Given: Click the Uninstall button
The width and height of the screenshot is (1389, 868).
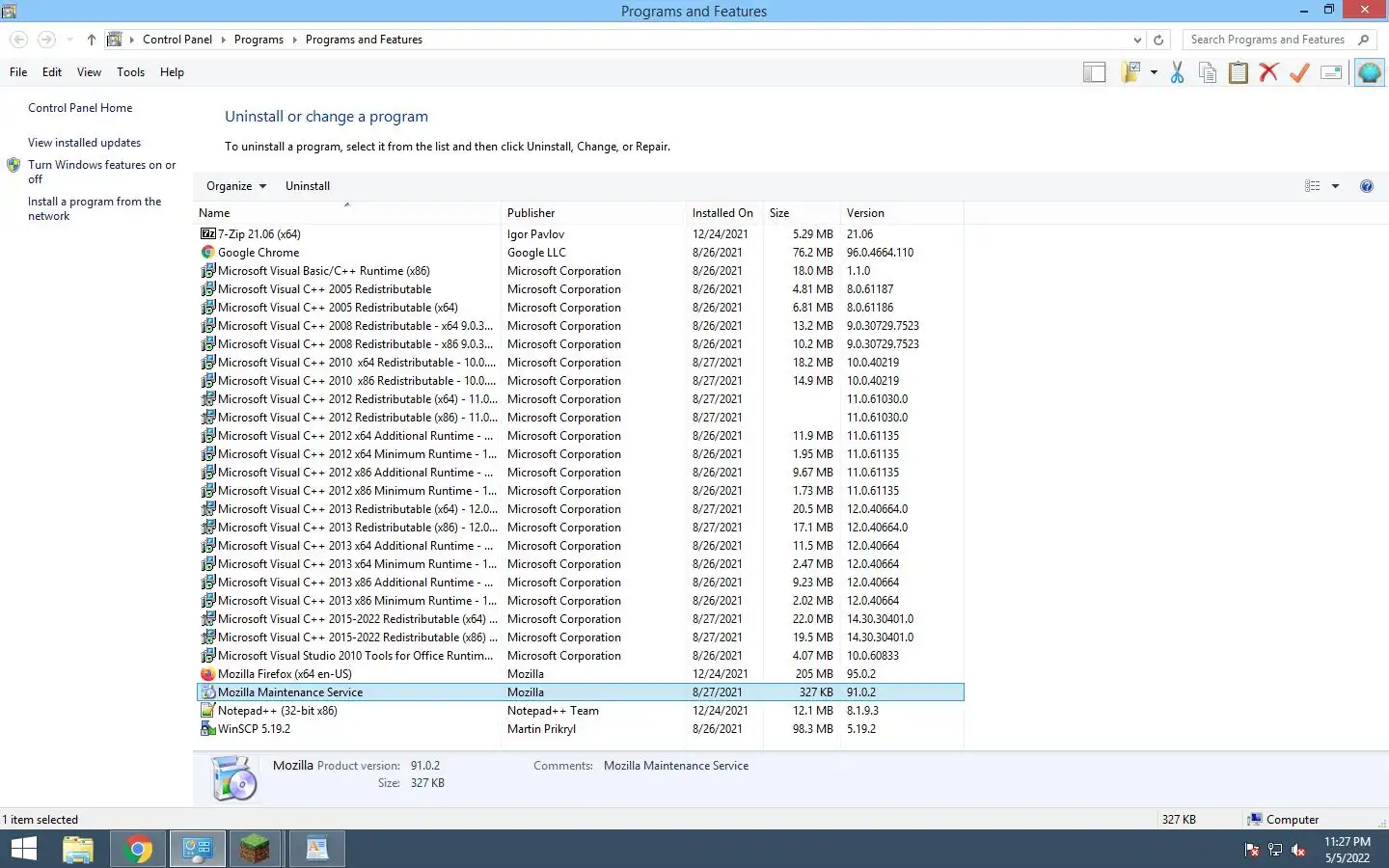Looking at the screenshot, I should (x=308, y=186).
